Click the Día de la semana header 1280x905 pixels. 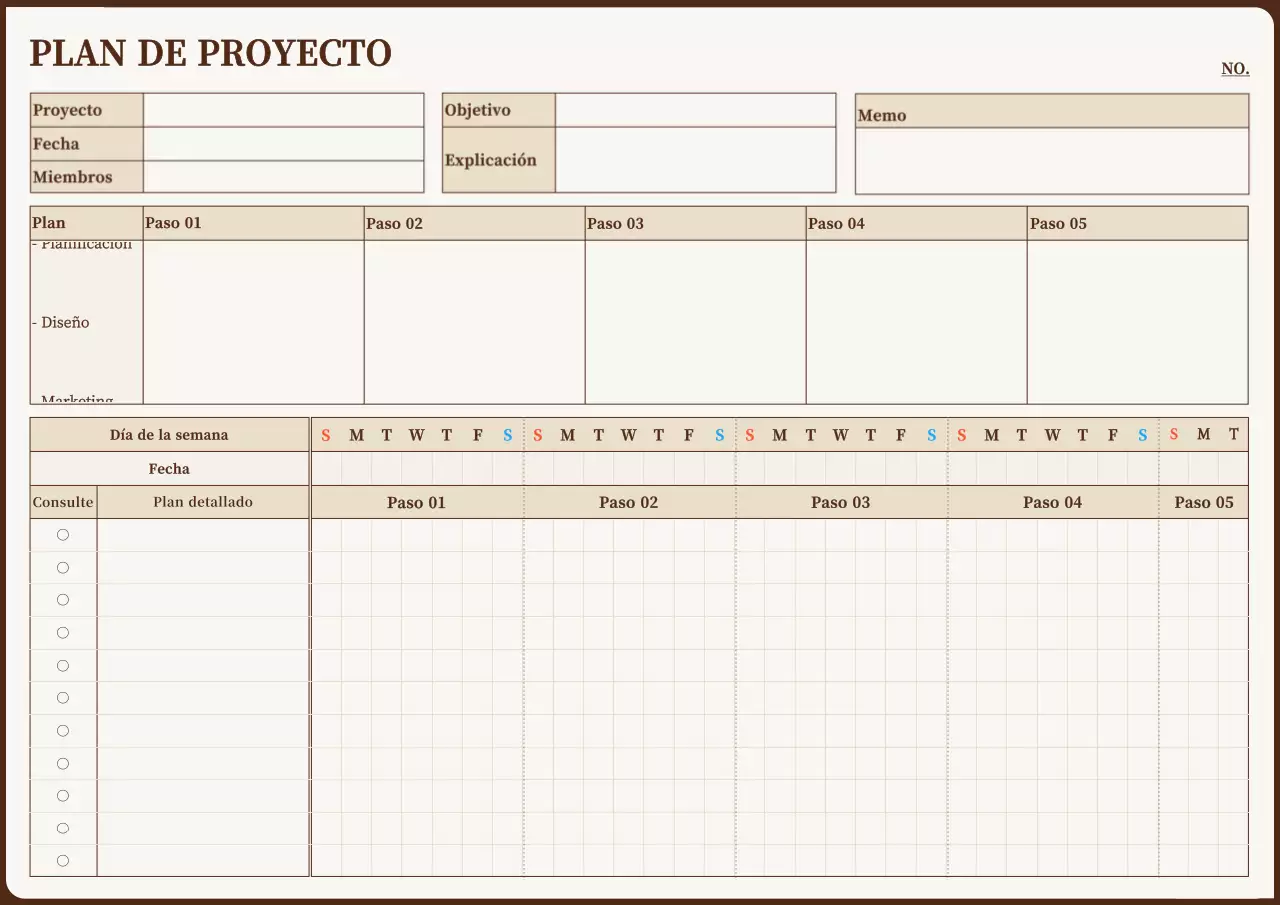tap(170, 434)
